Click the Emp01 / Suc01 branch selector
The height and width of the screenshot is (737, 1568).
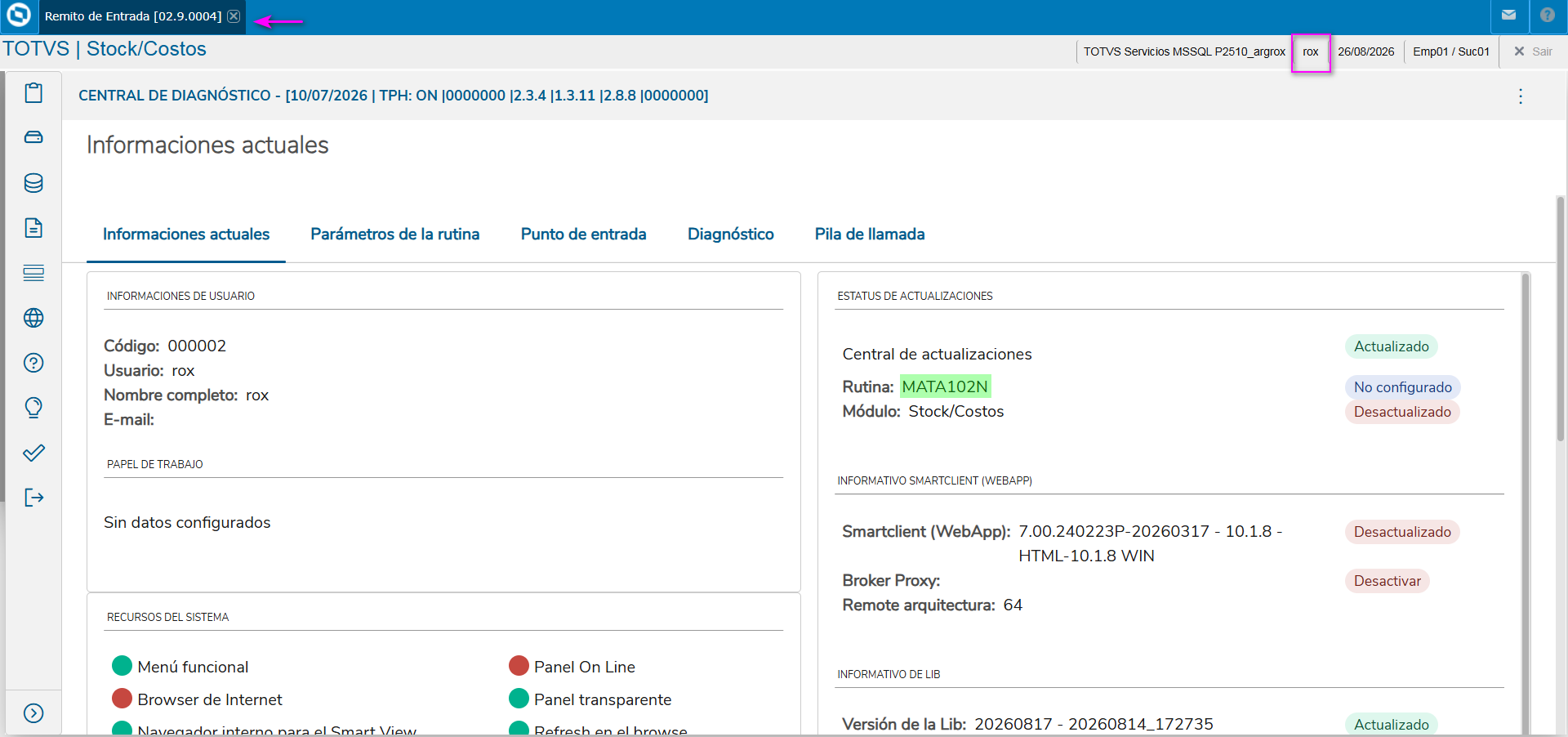(x=1451, y=51)
